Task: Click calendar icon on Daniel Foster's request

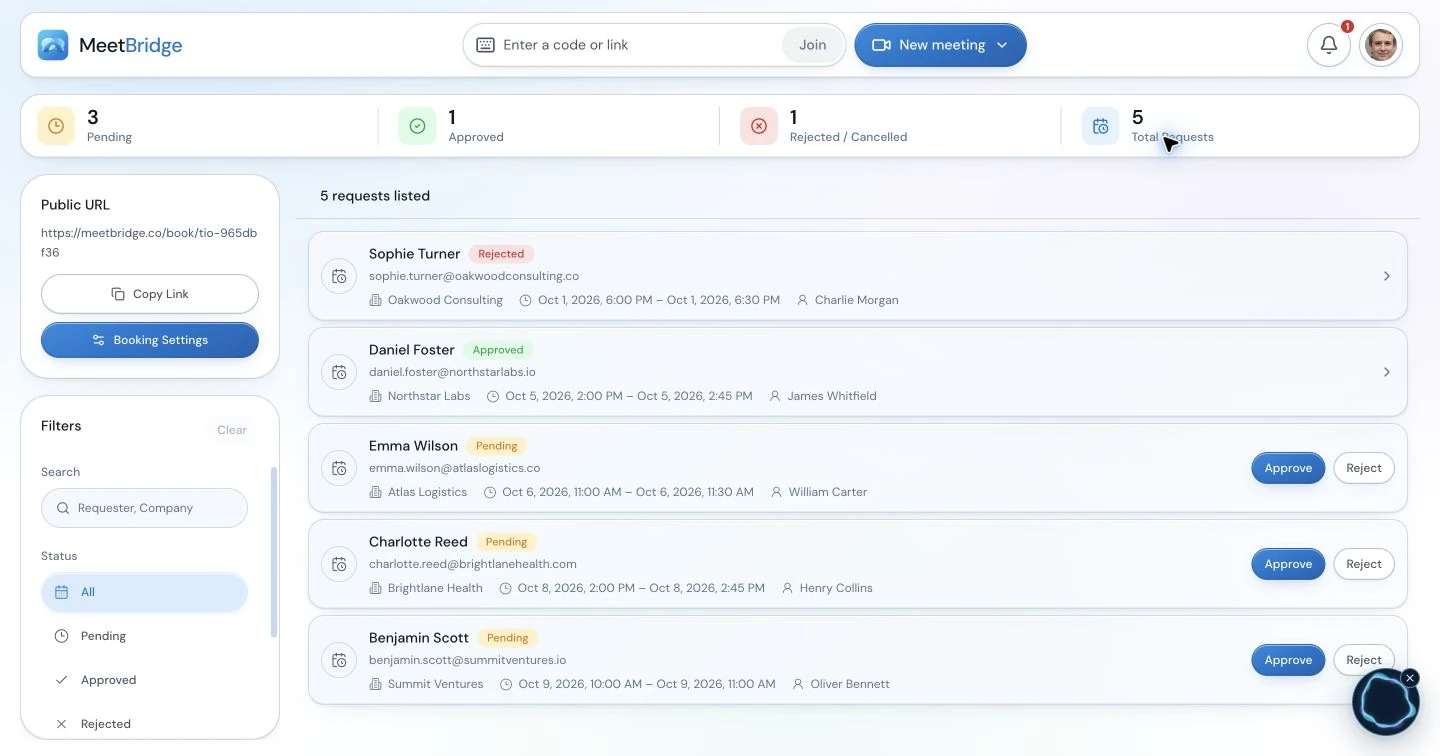Action: (x=339, y=372)
